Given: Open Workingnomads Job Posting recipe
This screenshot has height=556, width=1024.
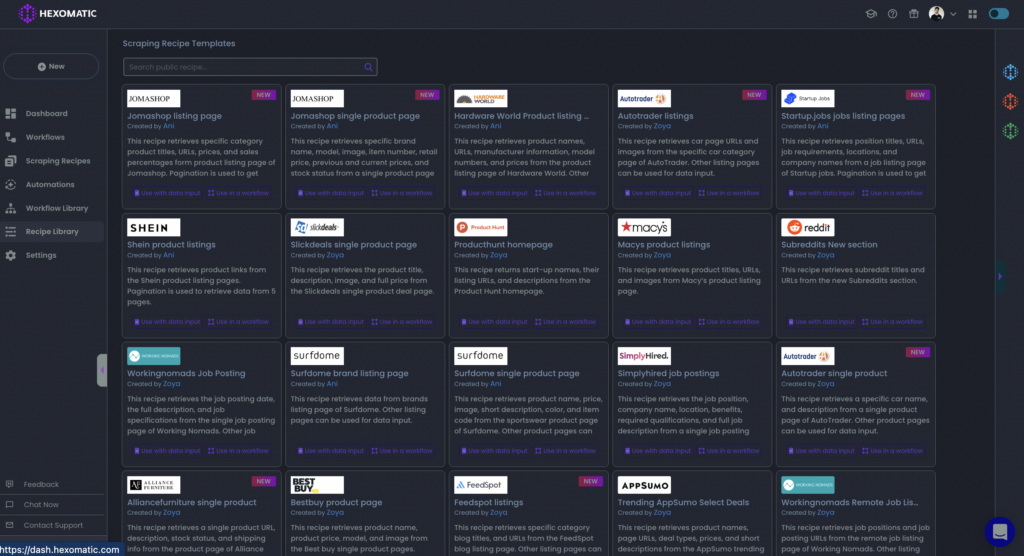Looking at the screenshot, I should pos(186,373).
